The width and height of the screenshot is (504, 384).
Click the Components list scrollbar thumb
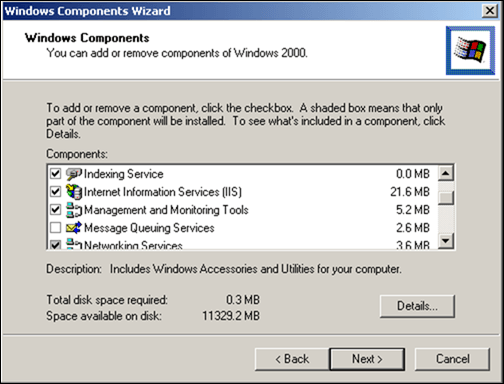[446, 197]
